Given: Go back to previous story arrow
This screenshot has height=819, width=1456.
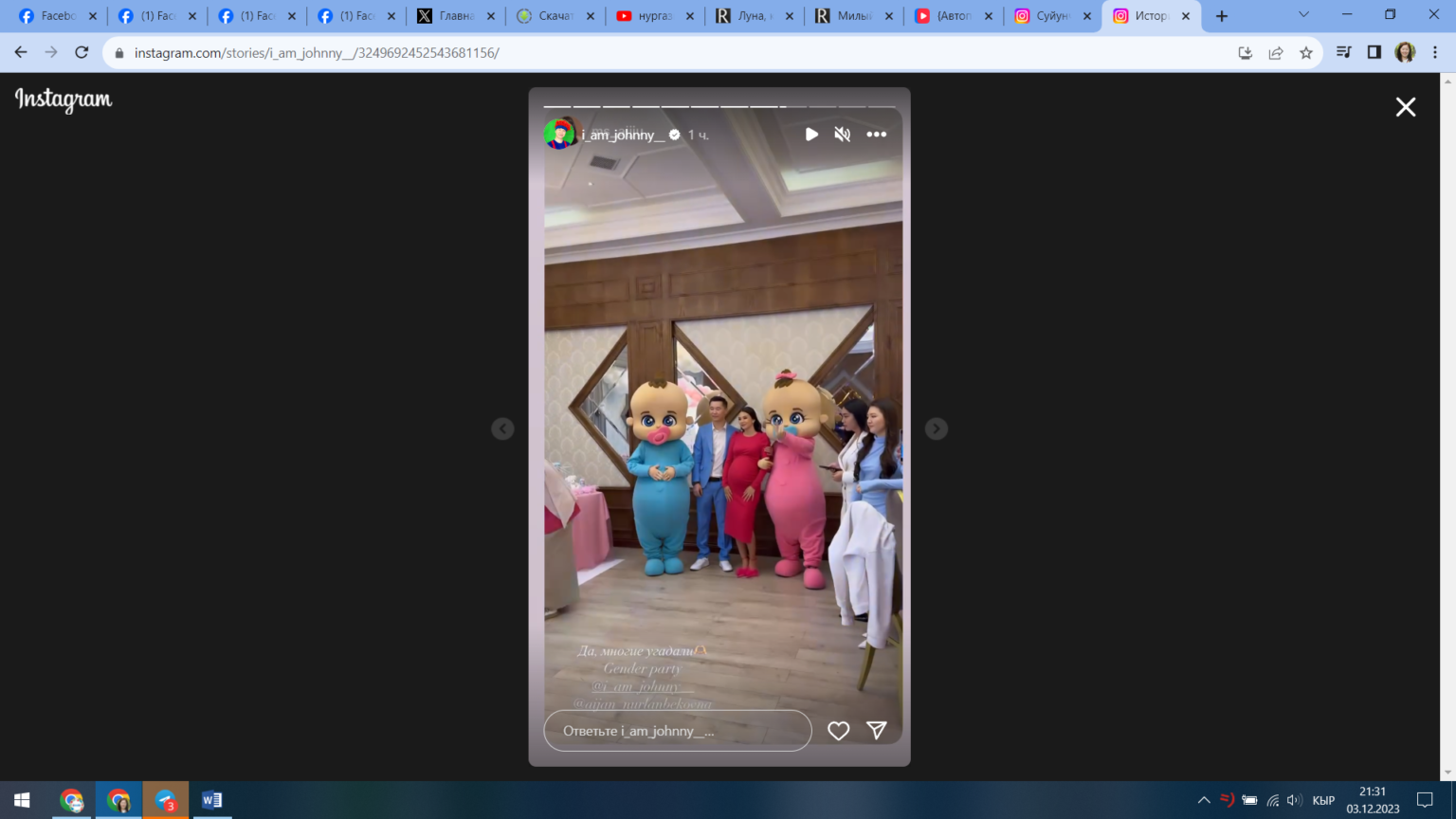Looking at the screenshot, I should (x=502, y=428).
